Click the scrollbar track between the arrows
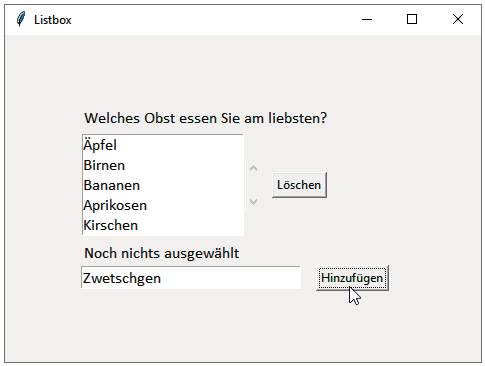485x366 pixels. pyautogui.click(x=253, y=185)
